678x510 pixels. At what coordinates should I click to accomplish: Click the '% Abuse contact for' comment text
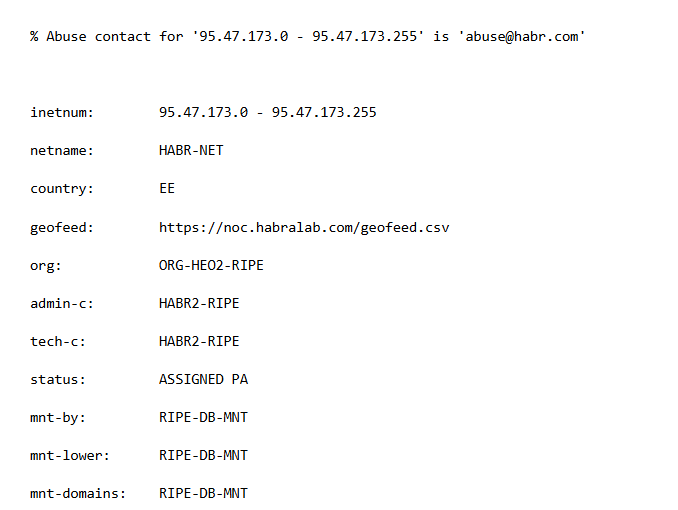pos(106,37)
